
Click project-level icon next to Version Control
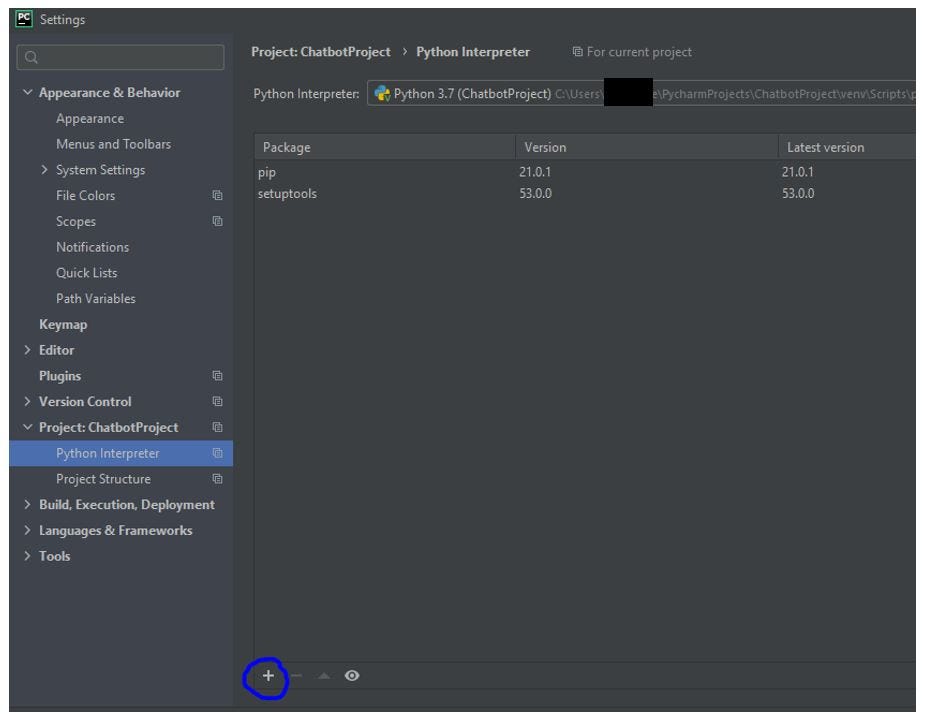(x=218, y=401)
